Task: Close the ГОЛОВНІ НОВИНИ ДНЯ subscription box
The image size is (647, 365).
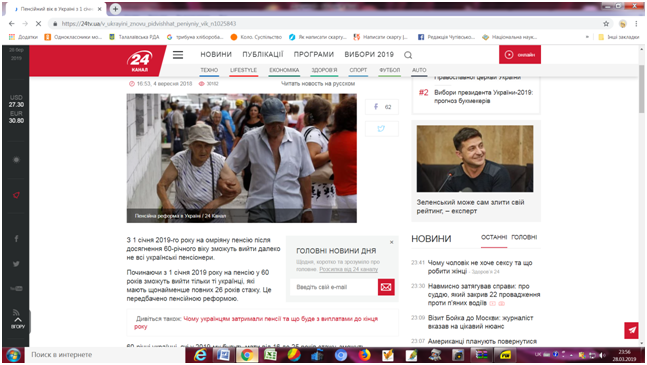Action: (392, 242)
